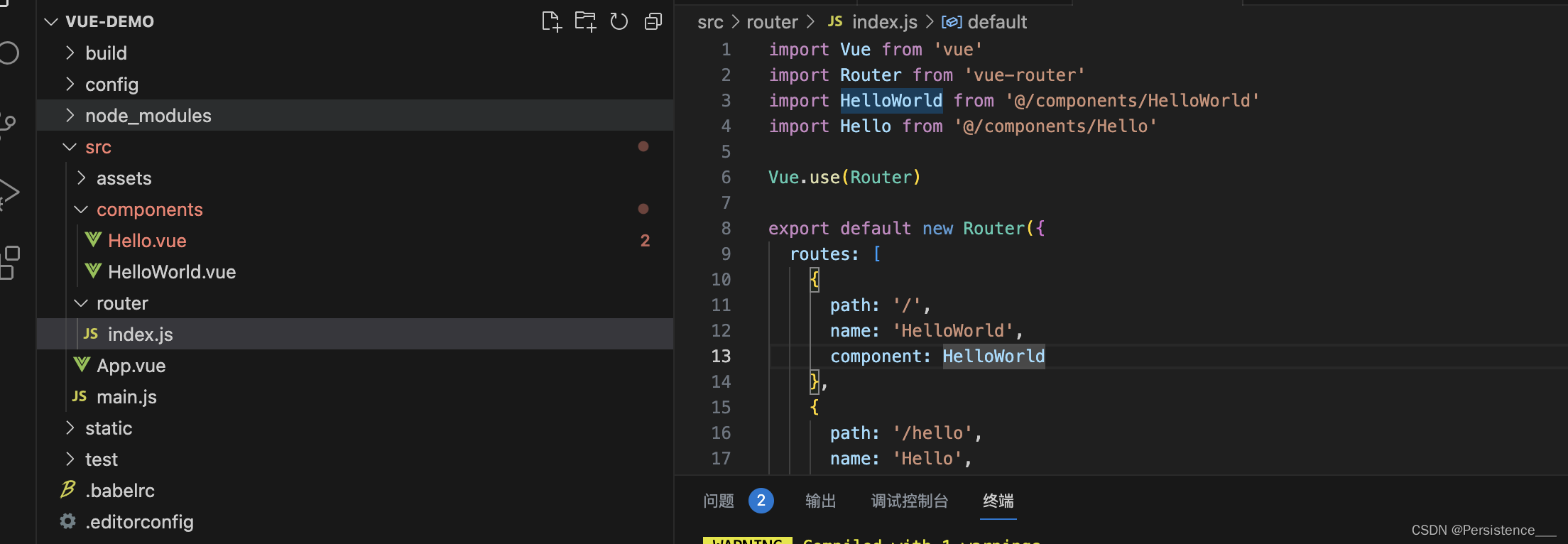This screenshot has height=544, width=1568.
Task: Click the New Folder icon in explorer header
Action: pyautogui.click(x=585, y=21)
